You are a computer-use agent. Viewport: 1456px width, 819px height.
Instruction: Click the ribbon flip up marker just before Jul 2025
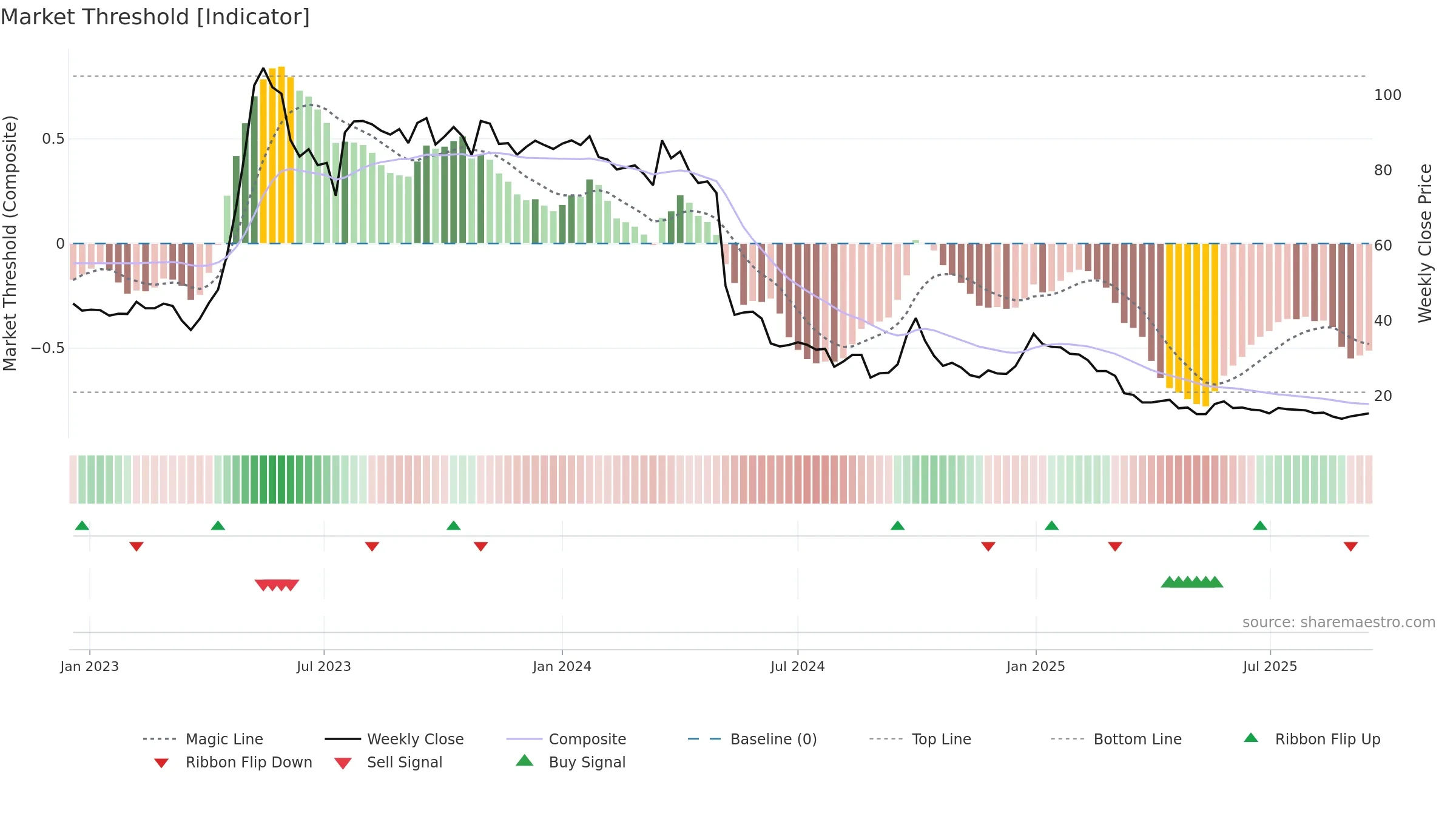pyautogui.click(x=1260, y=525)
